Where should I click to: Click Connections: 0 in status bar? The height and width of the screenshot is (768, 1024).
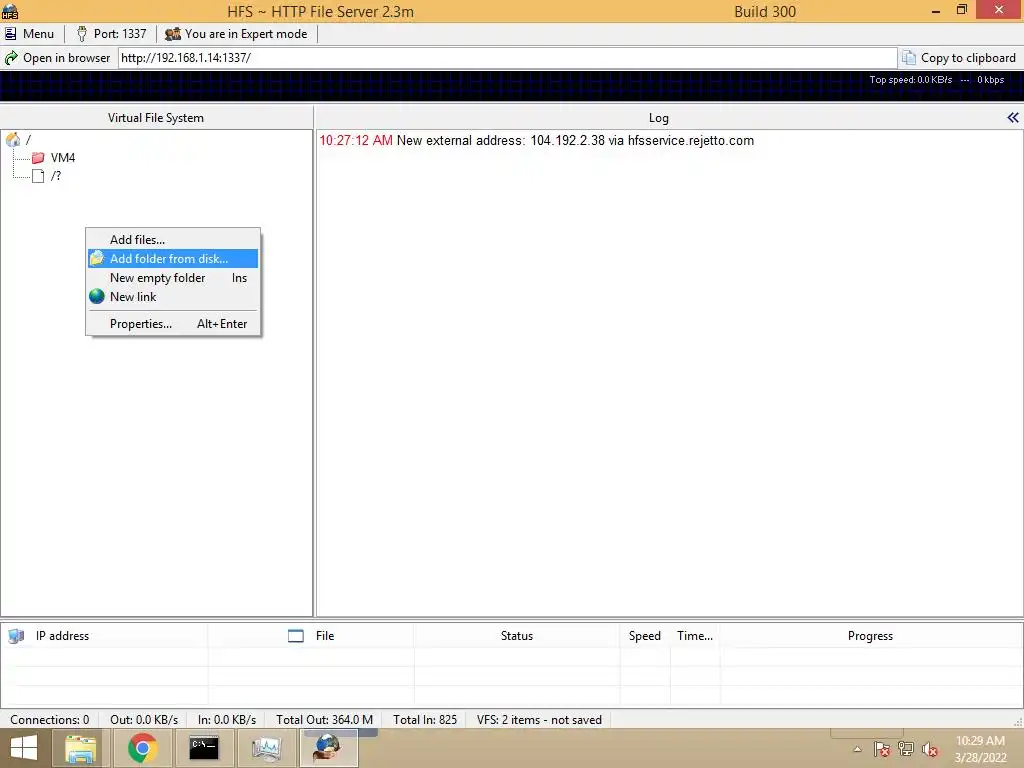coord(50,720)
